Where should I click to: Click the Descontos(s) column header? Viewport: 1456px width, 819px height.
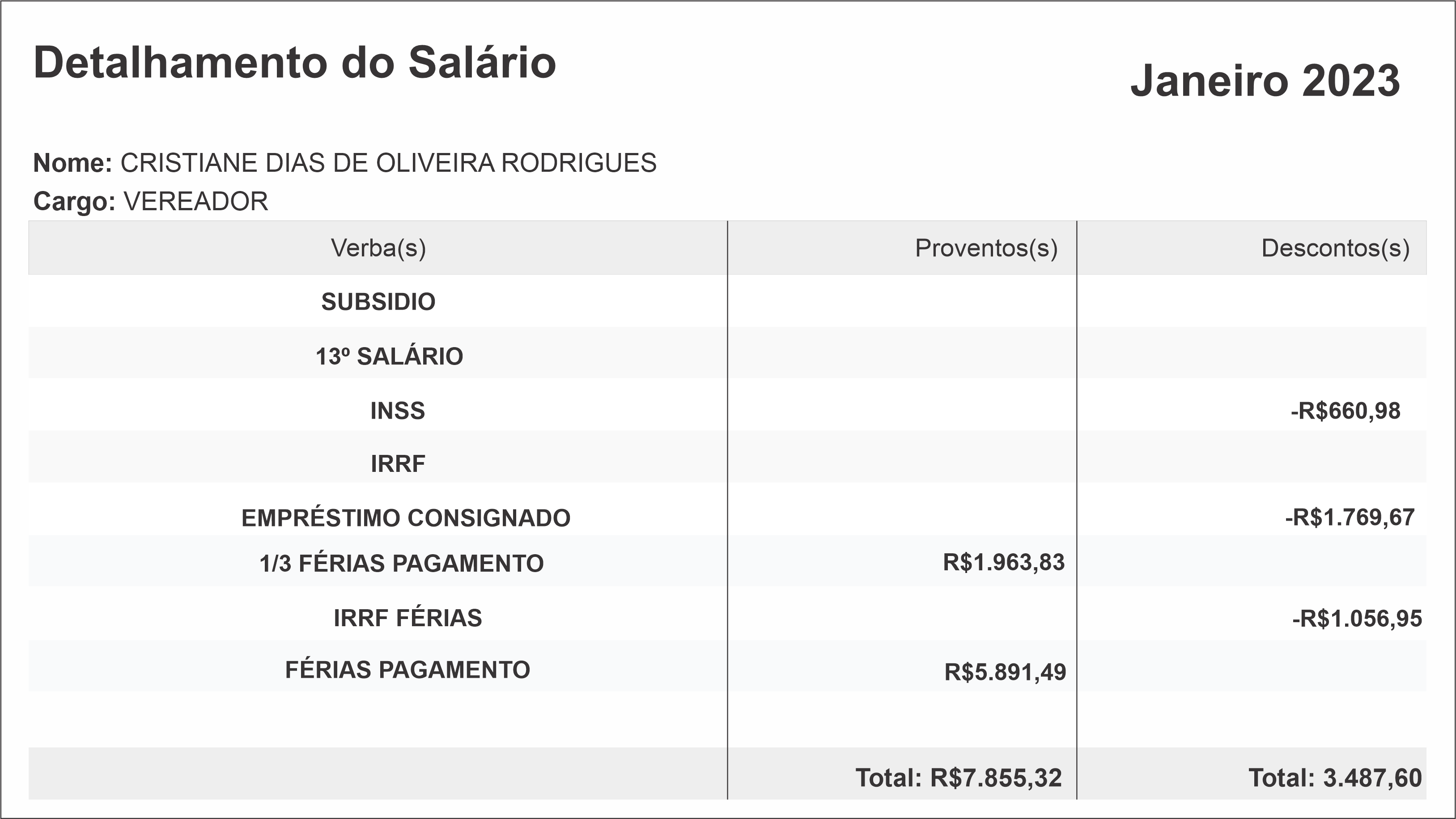tap(1335, 248)
